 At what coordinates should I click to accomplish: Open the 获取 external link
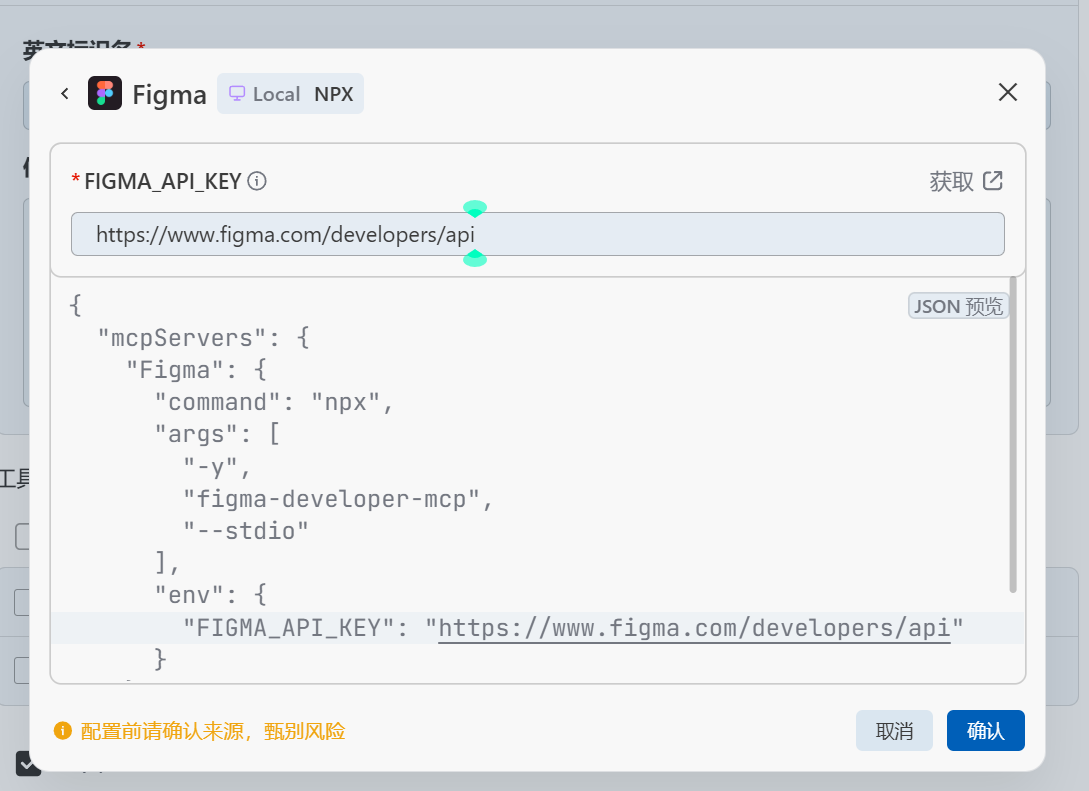tap(966, 181)
